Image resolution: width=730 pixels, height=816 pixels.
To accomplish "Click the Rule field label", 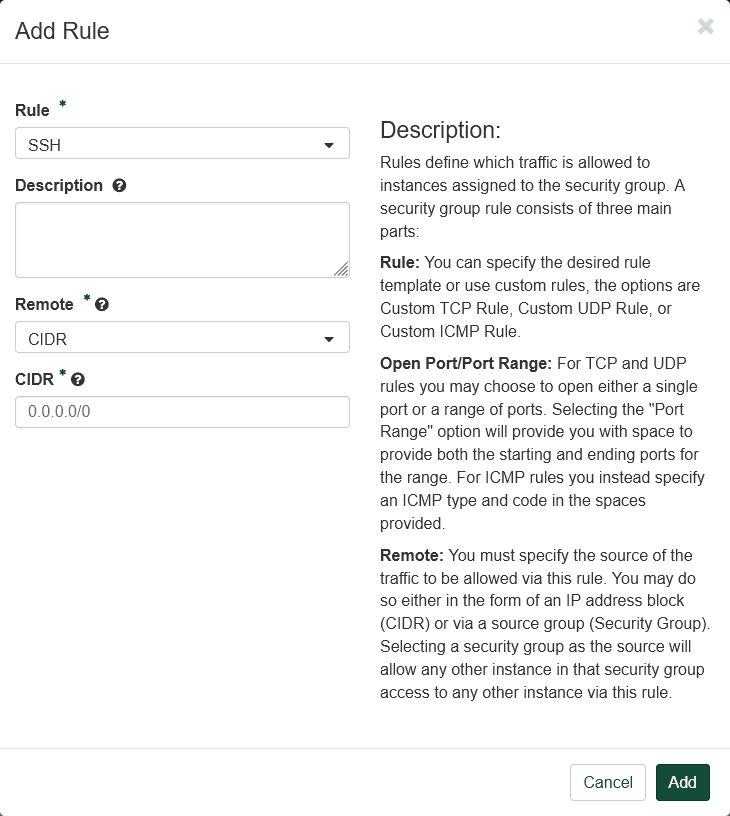I will 32,111.
